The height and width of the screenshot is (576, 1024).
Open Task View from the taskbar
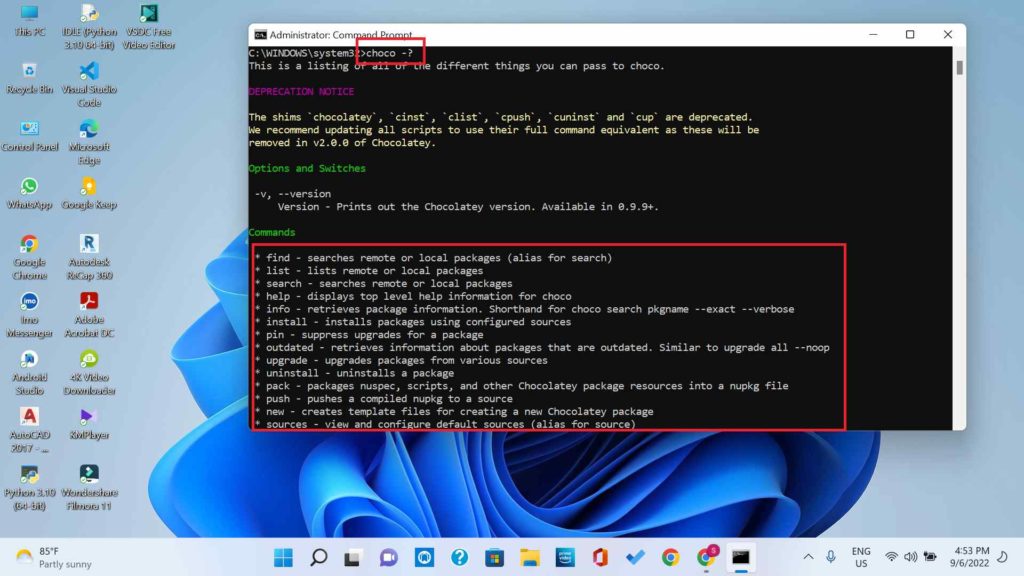click(353, 557)
